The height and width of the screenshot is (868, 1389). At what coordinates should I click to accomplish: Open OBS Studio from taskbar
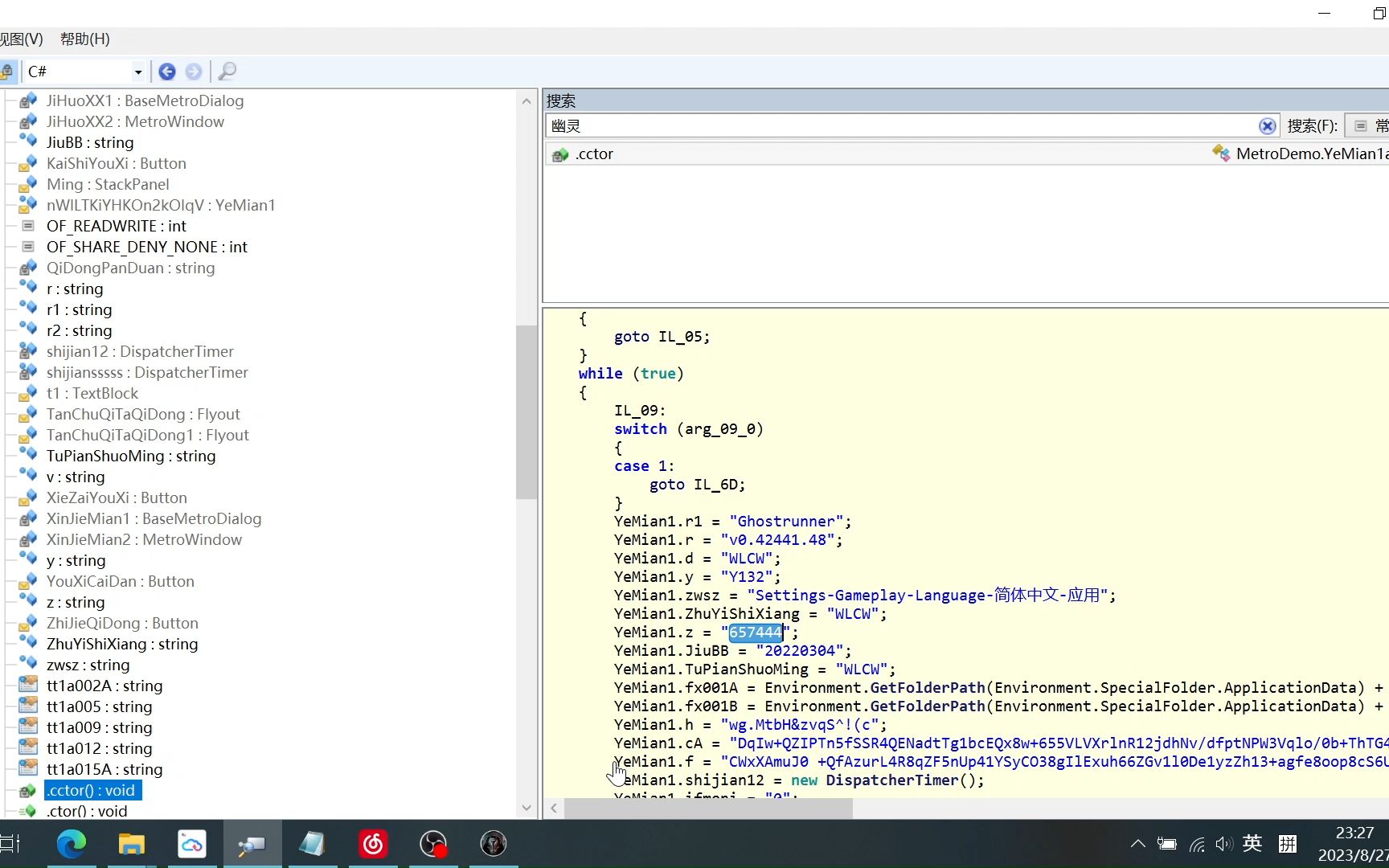click(x=433, y=844)
